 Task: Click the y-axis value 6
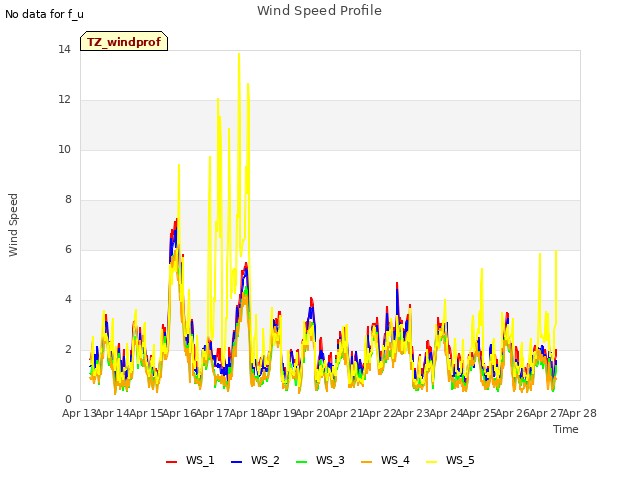tap(68, 250)
